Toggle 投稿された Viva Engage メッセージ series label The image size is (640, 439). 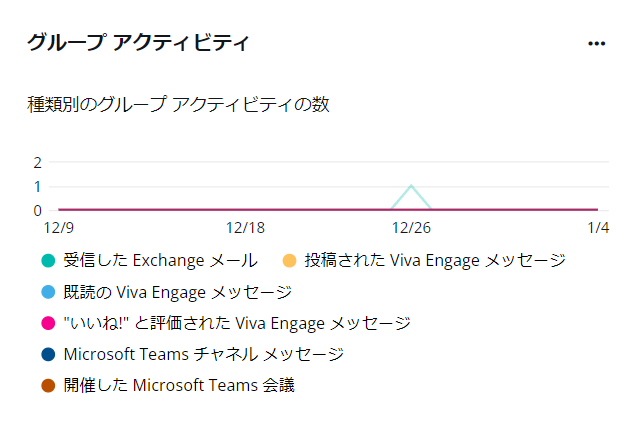coord(435,260)
